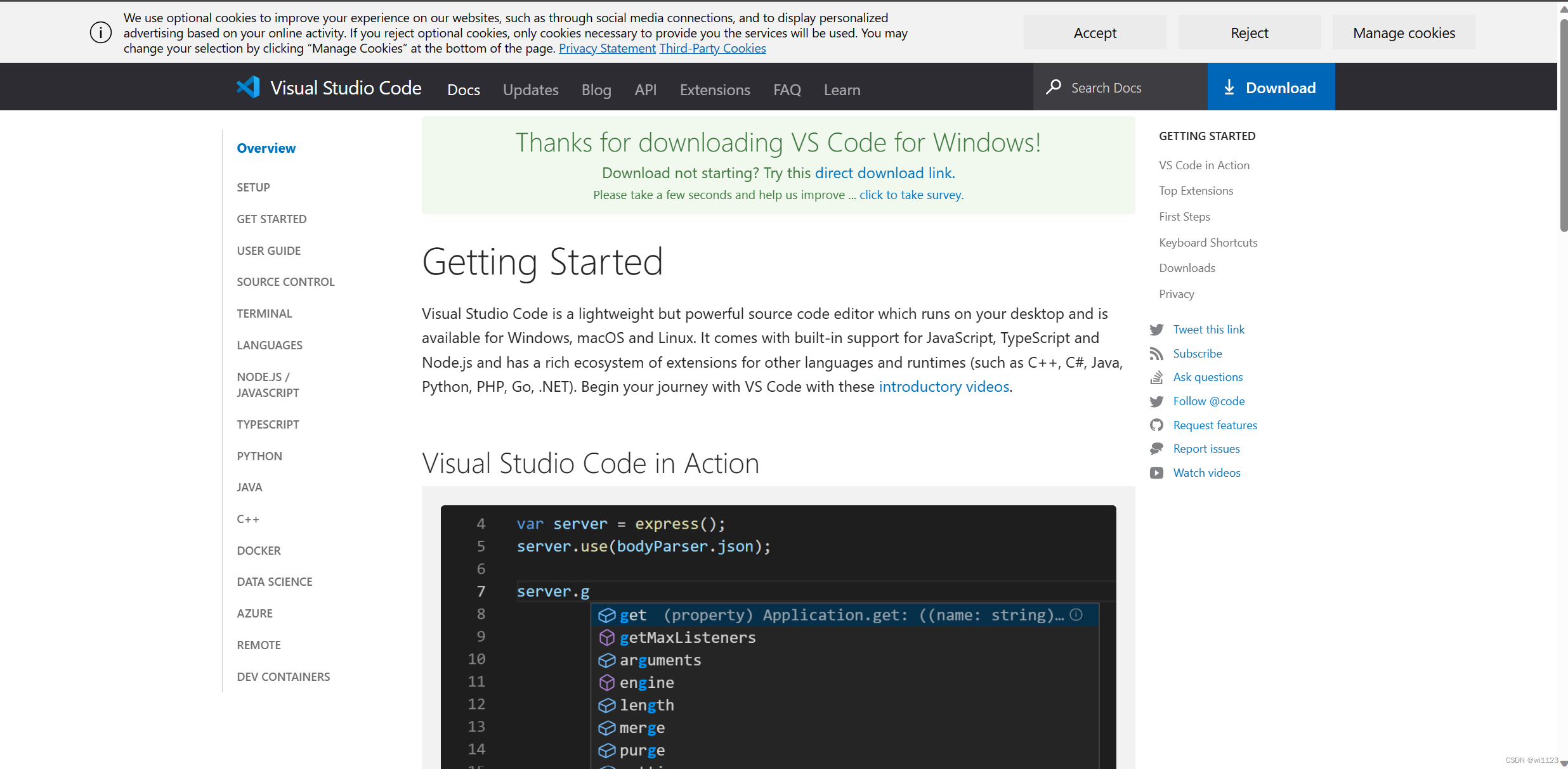Screen dimensions: 1568x769
Task: Expand the SOURCE CONTROL sidebar section
Action: click(285, 282)
